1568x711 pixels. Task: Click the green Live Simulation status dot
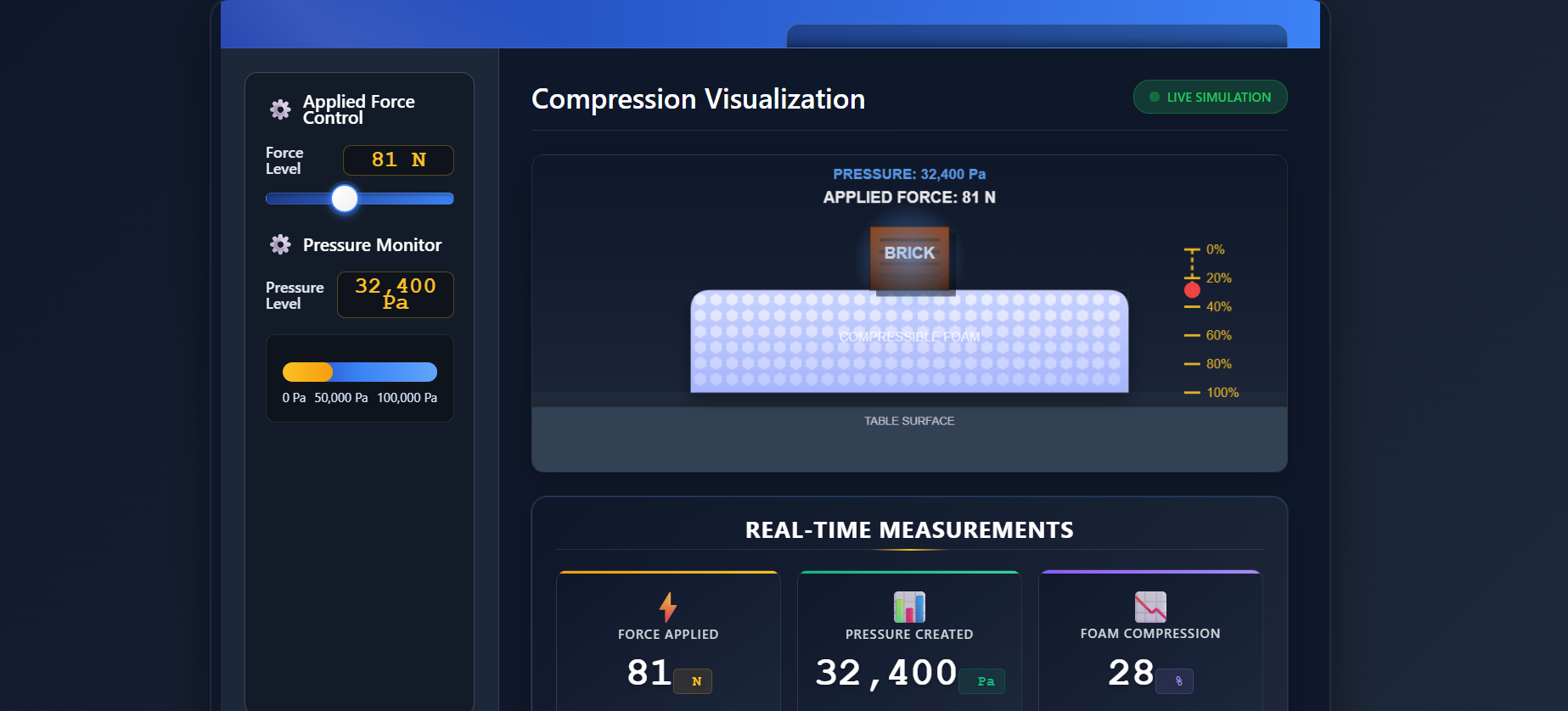(x=1155, y=97)
